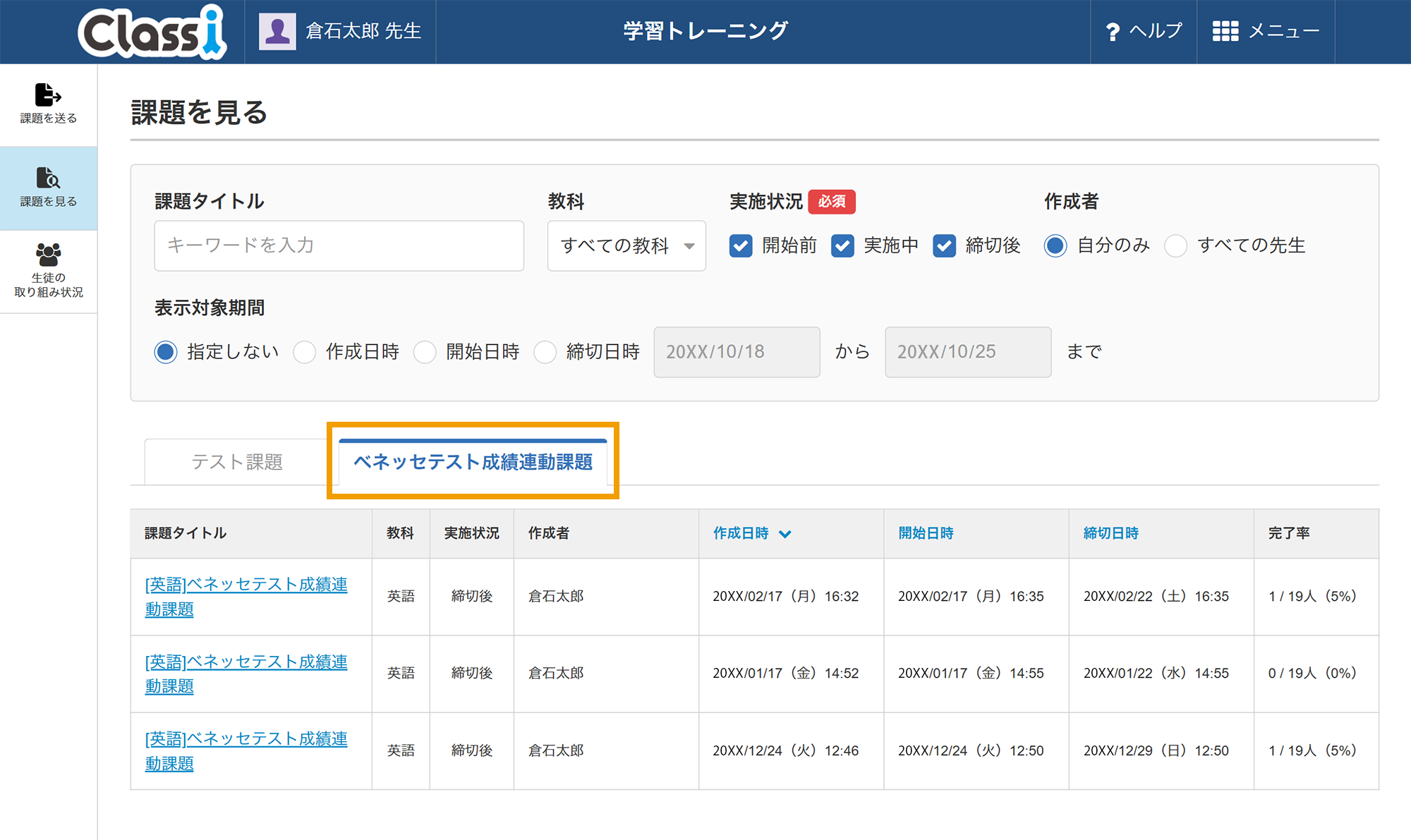The image size is (1411, 840).
Task: Open the メニュー grid menu icon
Action: [1225, 31]
